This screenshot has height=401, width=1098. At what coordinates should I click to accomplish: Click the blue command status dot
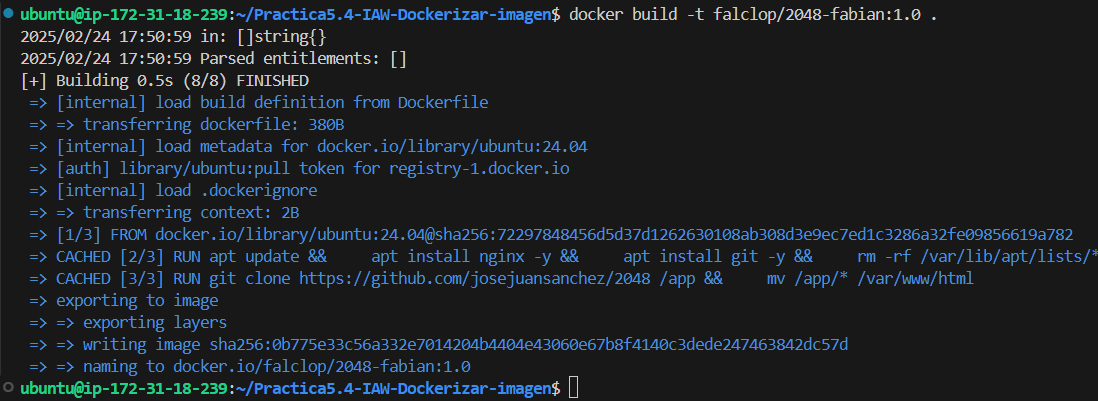pyautogui.click(x=8, y=15)
